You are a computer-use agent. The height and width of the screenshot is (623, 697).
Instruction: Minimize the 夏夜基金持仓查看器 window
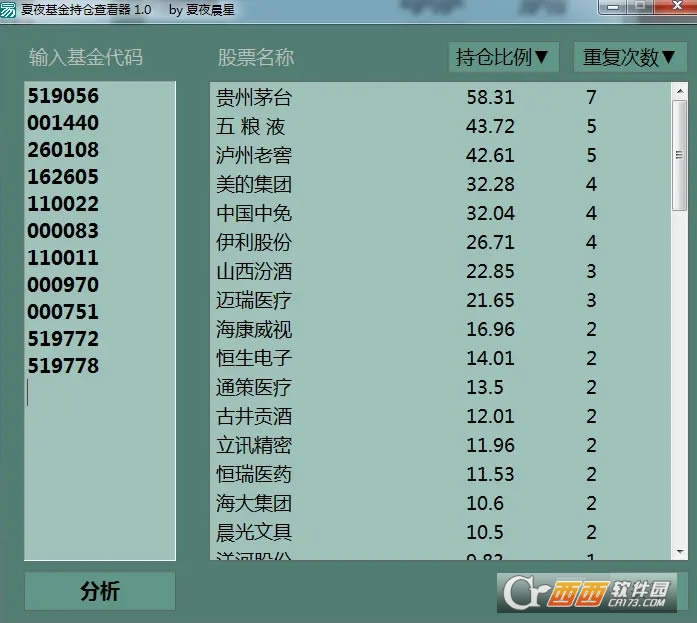point(613,6)
